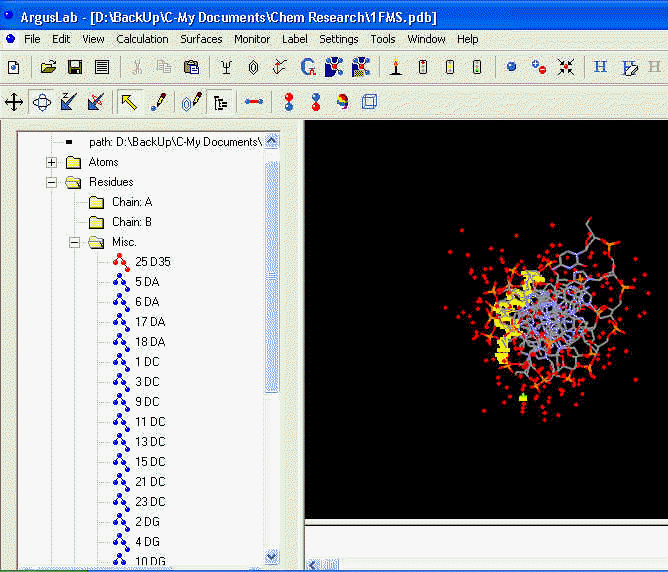Select the yellow arrow selection tool
Image resolution: width=668 pixels, height=572 pixels.
pyautogui.click(x=129, y=102)
